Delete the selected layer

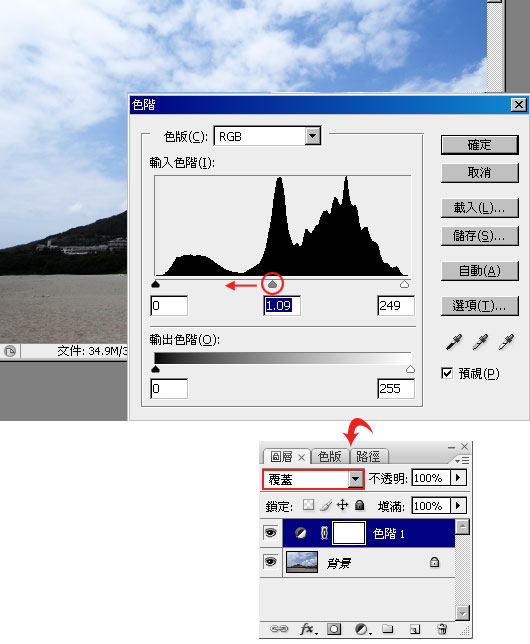point(442,629)
